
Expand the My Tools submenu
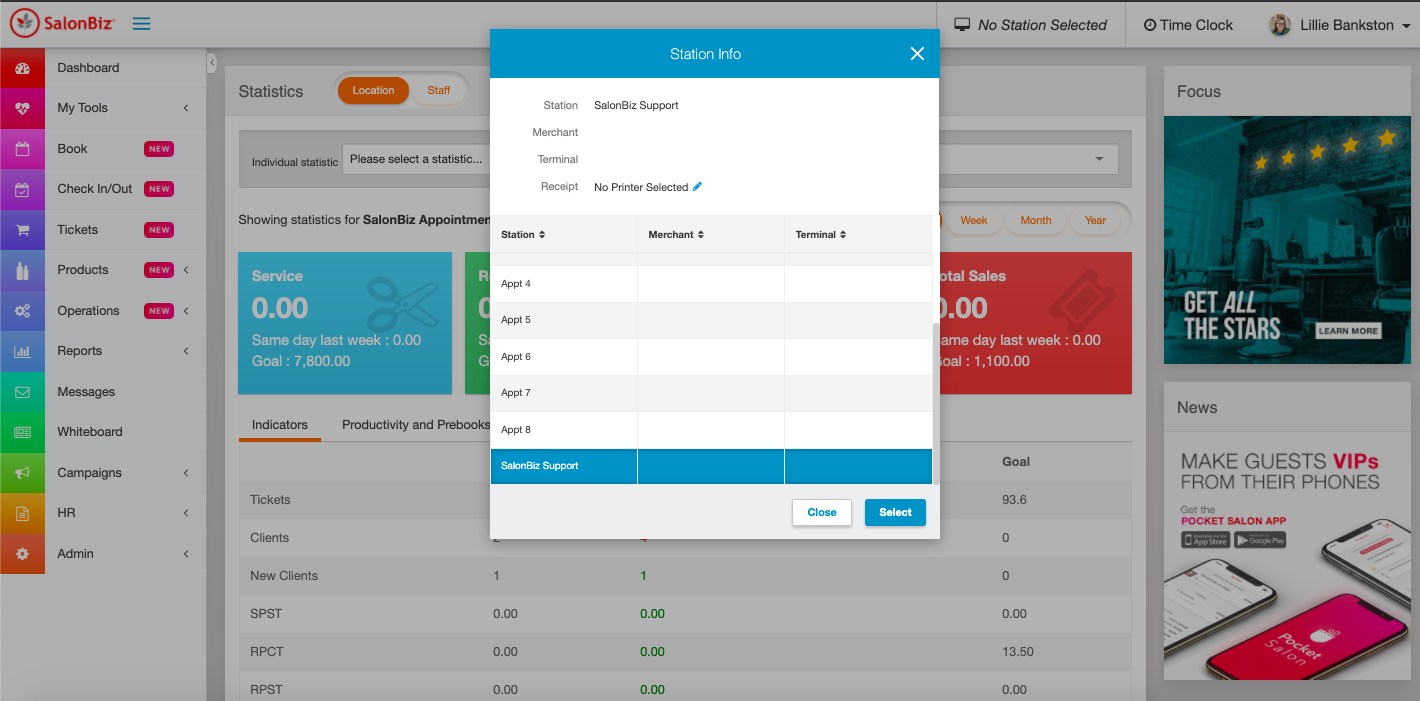186,108
